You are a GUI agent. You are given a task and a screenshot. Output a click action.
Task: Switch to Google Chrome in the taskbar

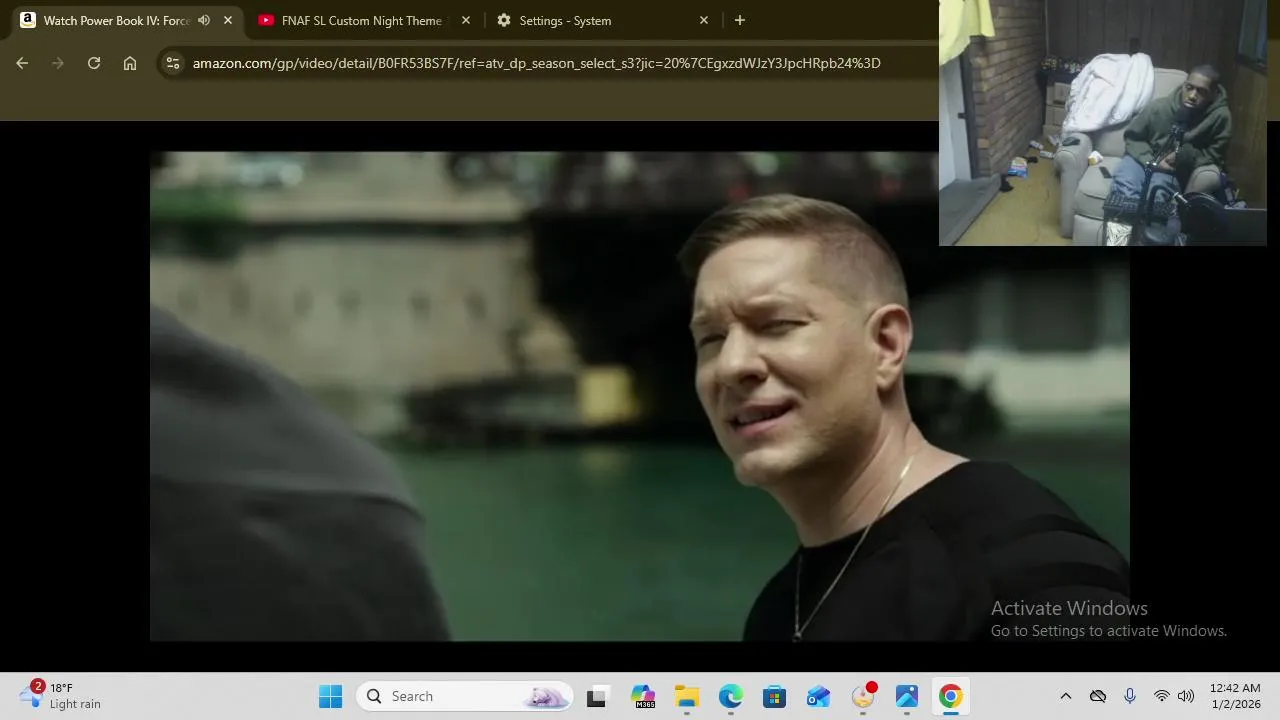coord(951,696)
